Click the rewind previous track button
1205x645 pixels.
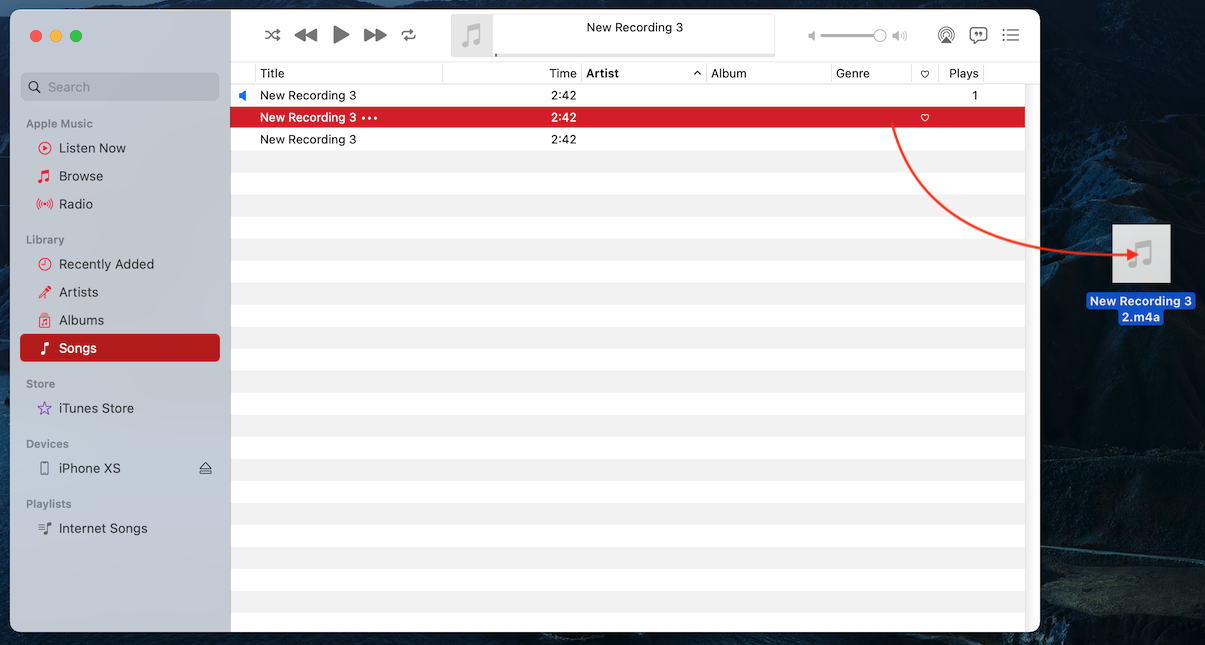(x=306, y=35)
